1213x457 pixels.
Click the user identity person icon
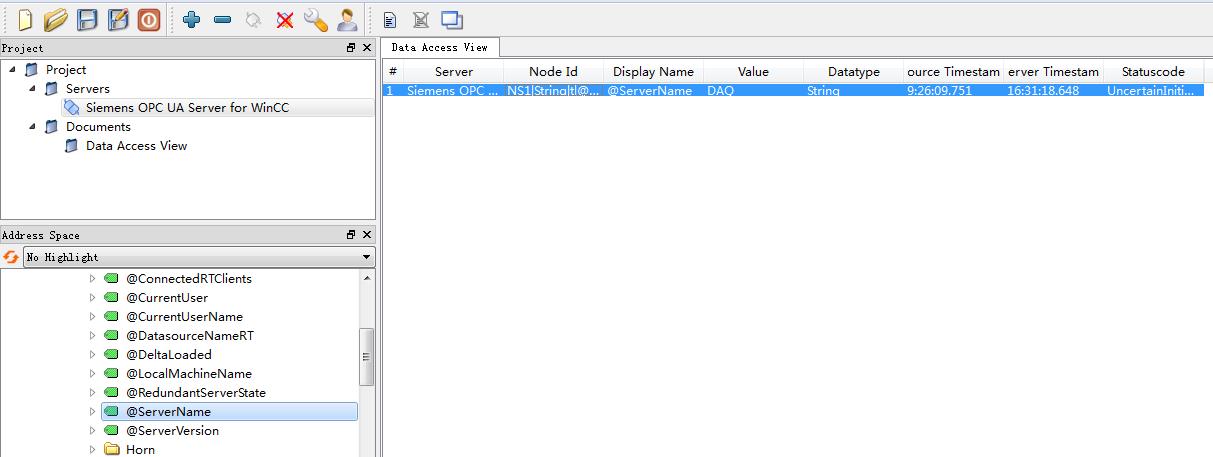coord(347,19)
